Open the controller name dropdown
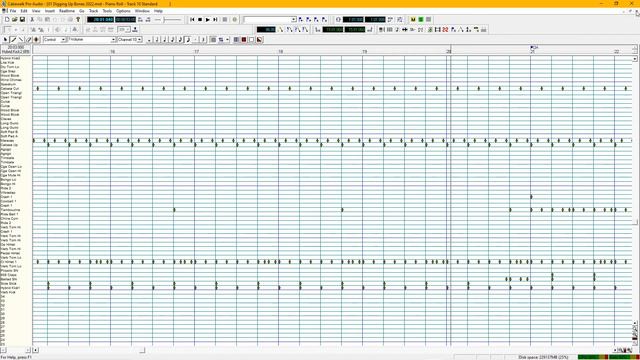The height and width of the screenshot is (360, 640). point(113,40)
